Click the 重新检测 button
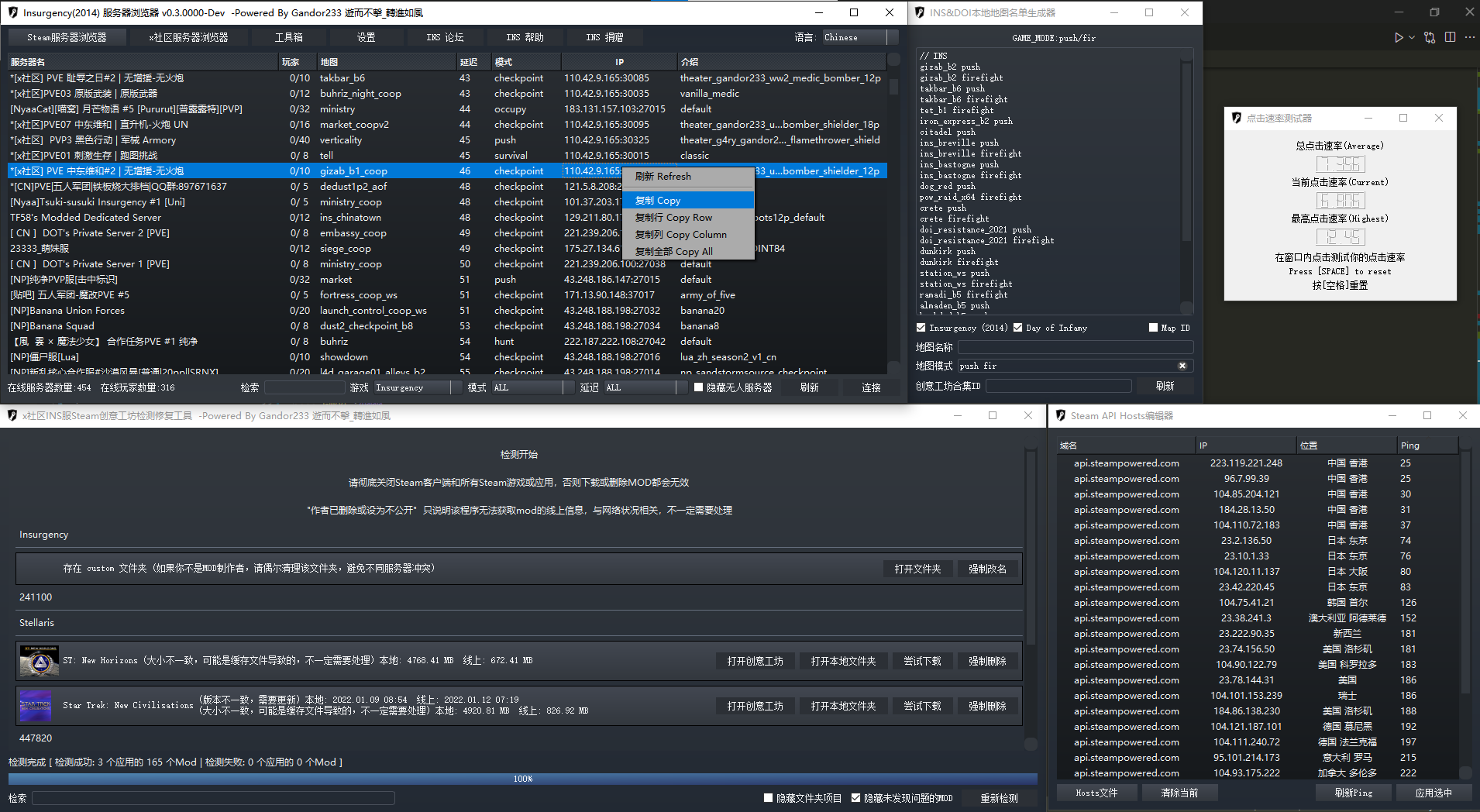Viewport: 1480px width, 812px height. pos(999,798)
